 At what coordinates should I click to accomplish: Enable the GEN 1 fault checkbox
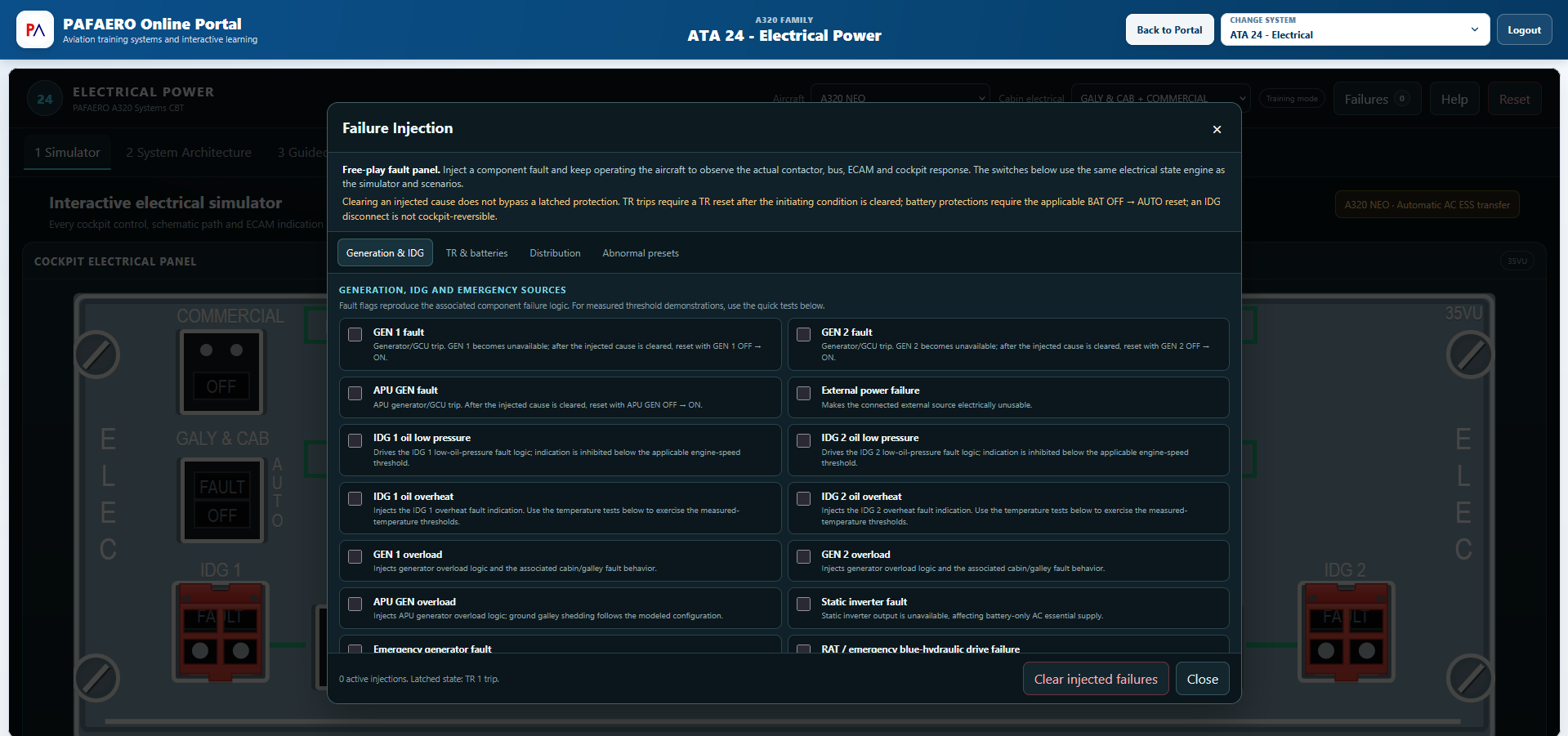(355, 334)
